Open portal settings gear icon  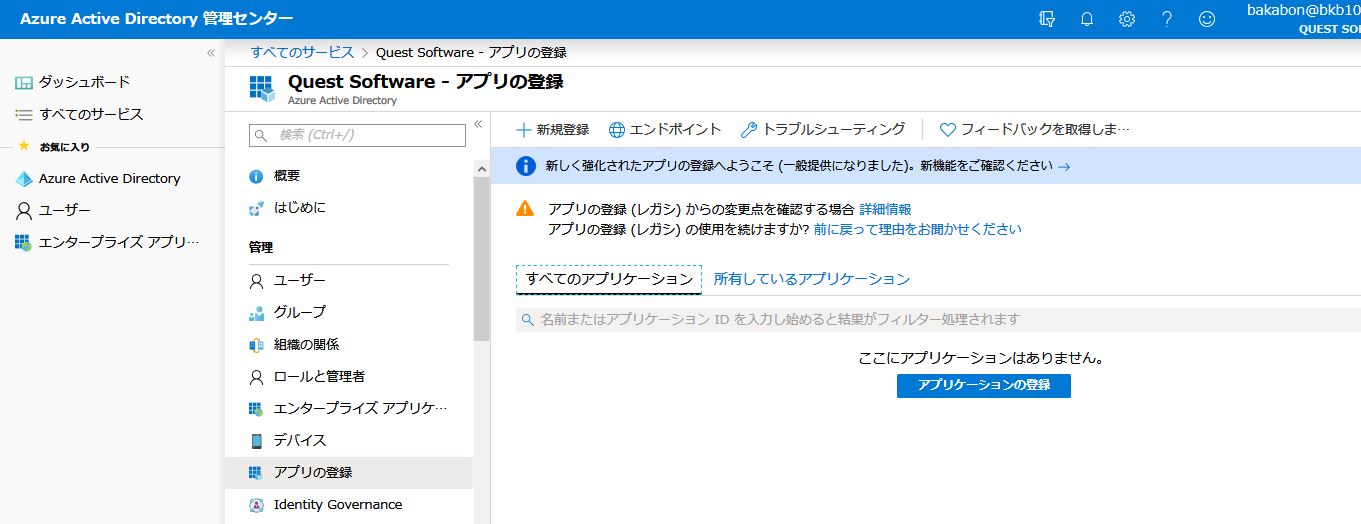[1127, 19]
